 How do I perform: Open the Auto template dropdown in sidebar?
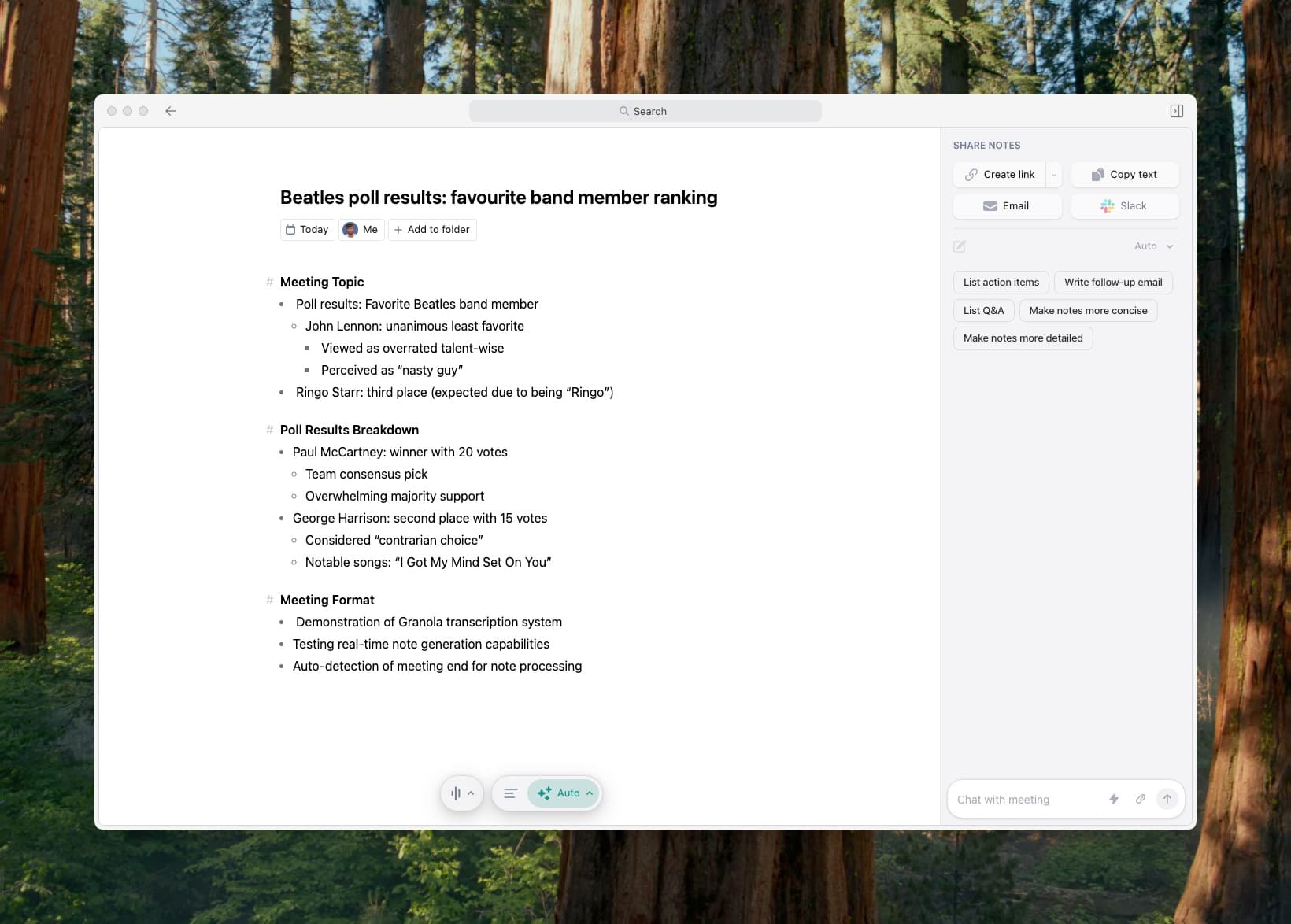tap(1153, 246)
